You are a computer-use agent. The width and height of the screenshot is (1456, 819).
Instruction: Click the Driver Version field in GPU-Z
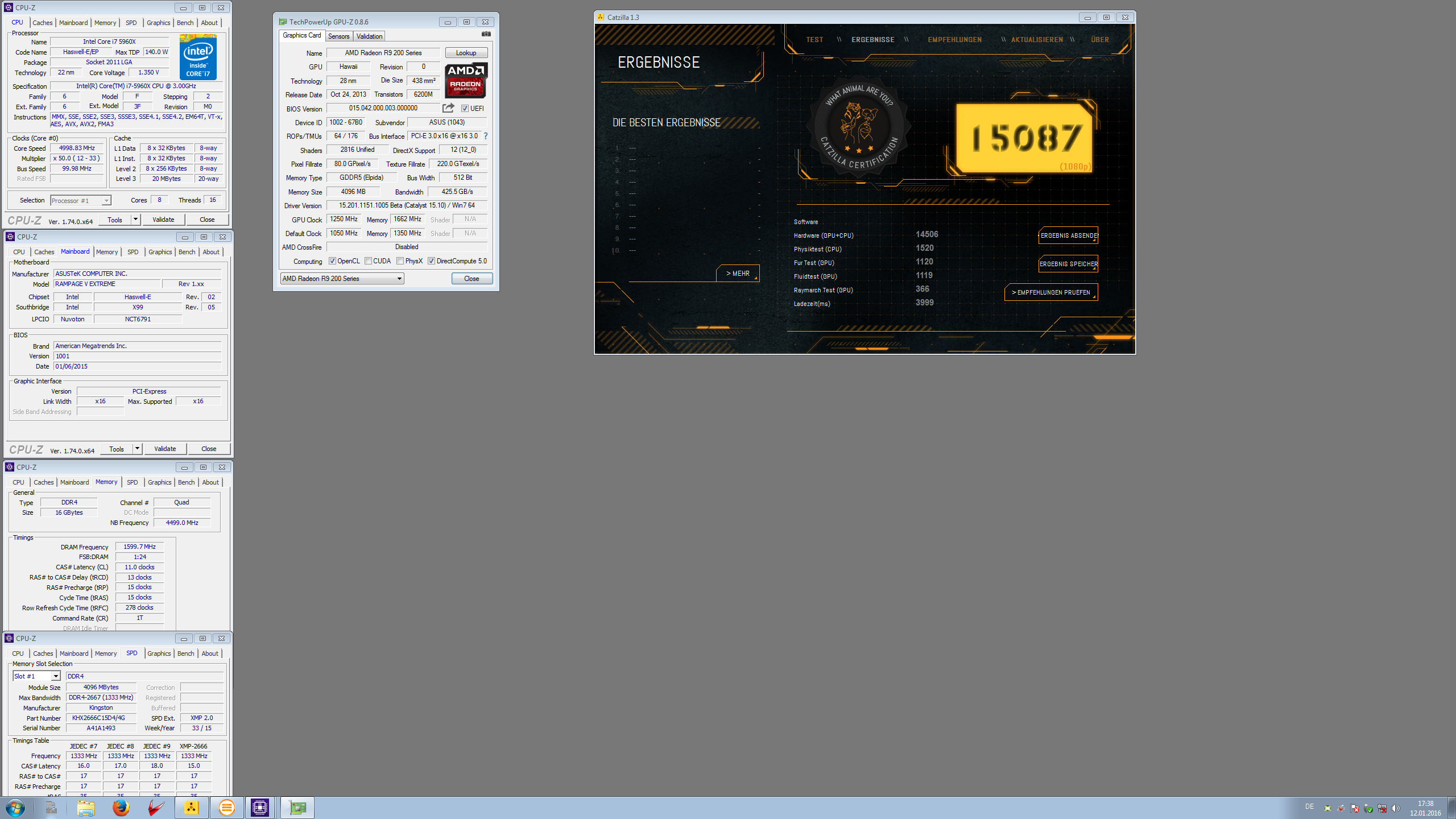[x=407, y=205]
